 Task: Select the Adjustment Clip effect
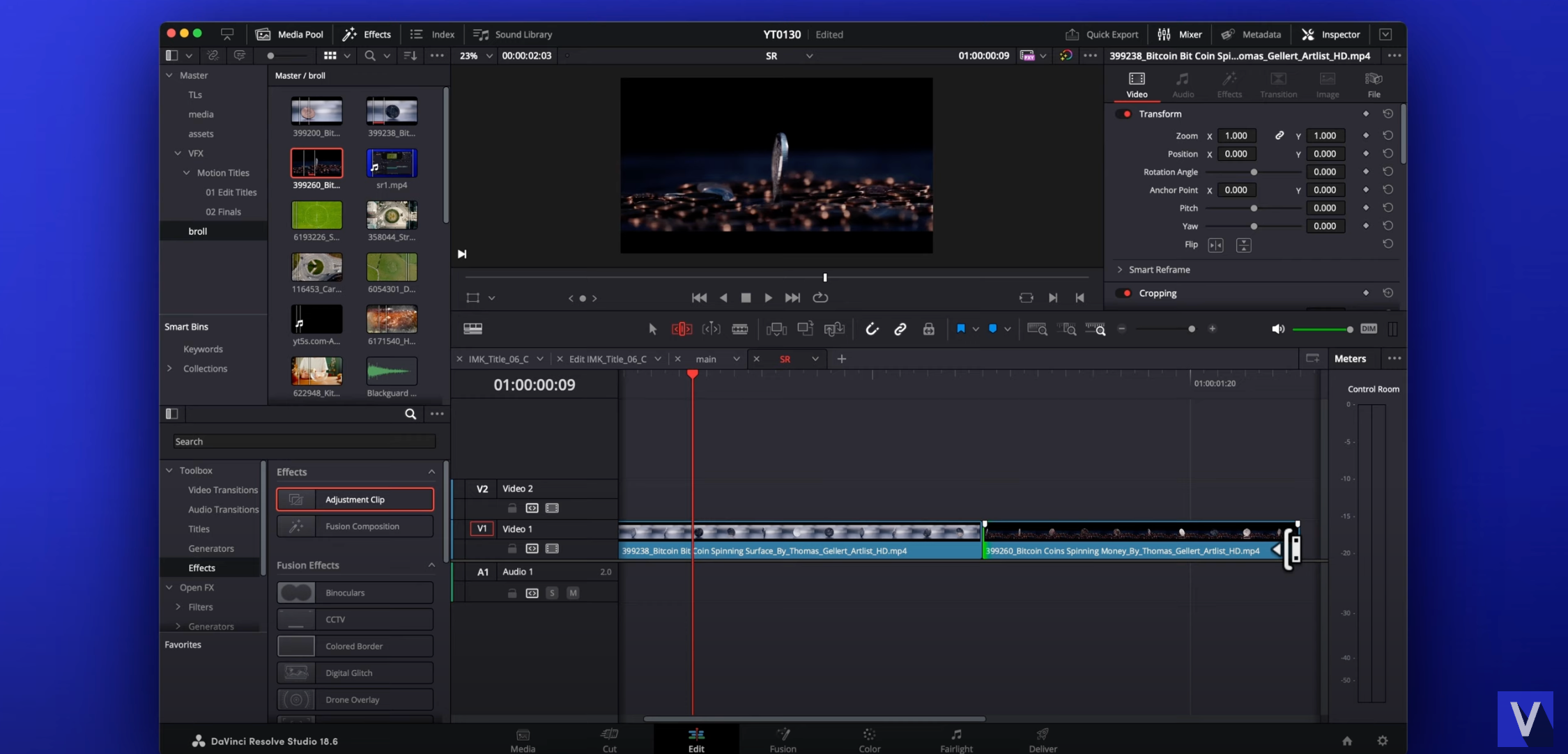click(x=355, y=499)
